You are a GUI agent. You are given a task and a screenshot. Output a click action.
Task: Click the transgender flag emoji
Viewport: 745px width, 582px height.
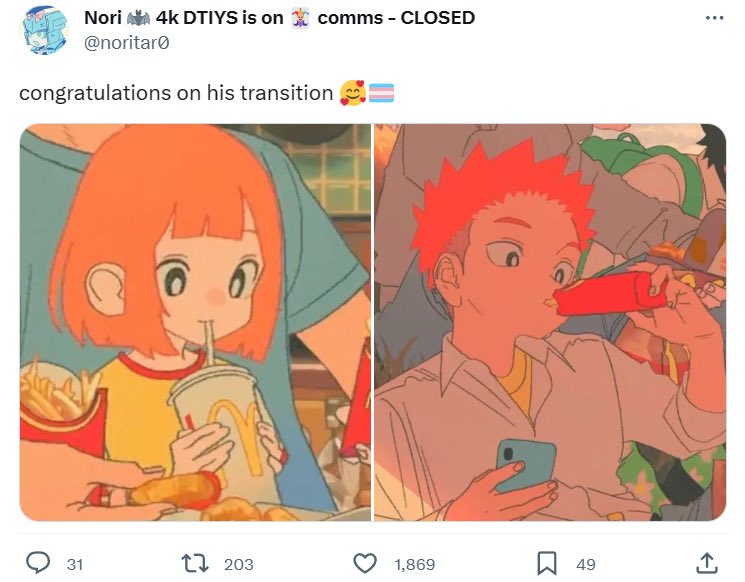click(382, 93)
